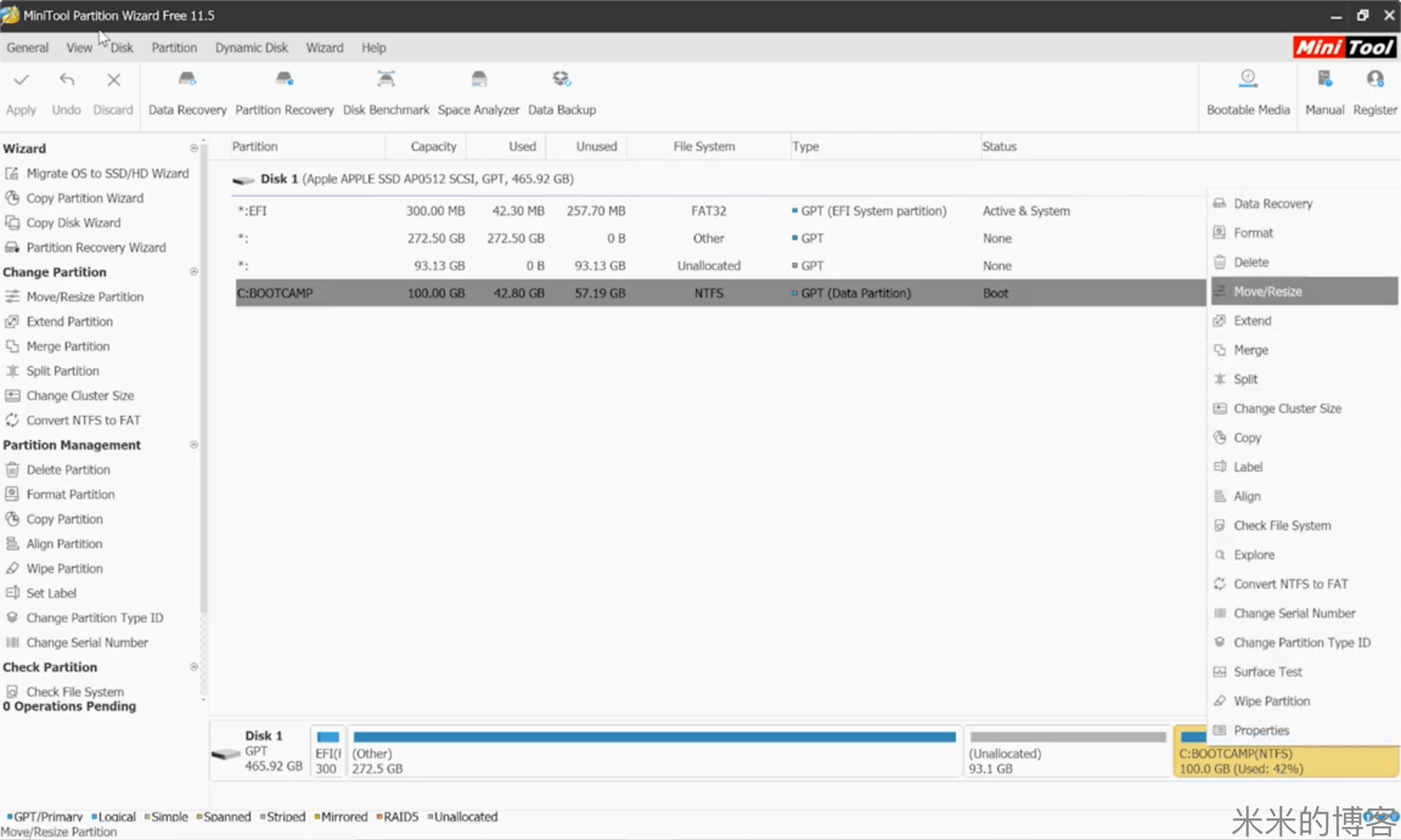
Task: Choose Move/Resize in the context menu
Action: tap(1267, 292)
